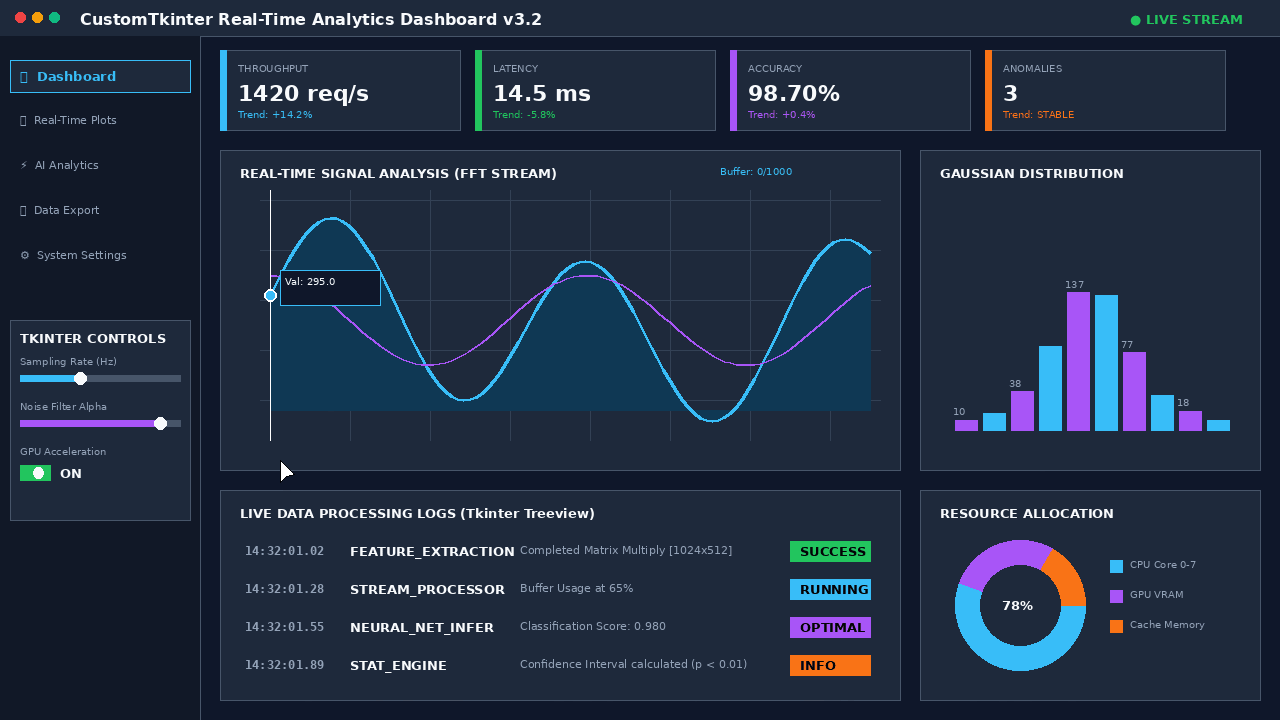Click the "14.5 ms" latency value
The image size is (1280, 720).
click(542, 94)
